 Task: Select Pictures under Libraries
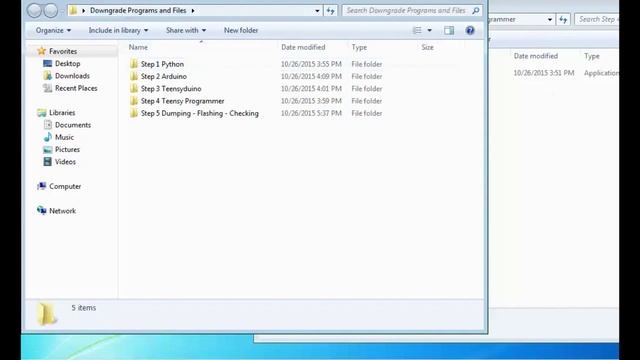[x=67, y=149]
